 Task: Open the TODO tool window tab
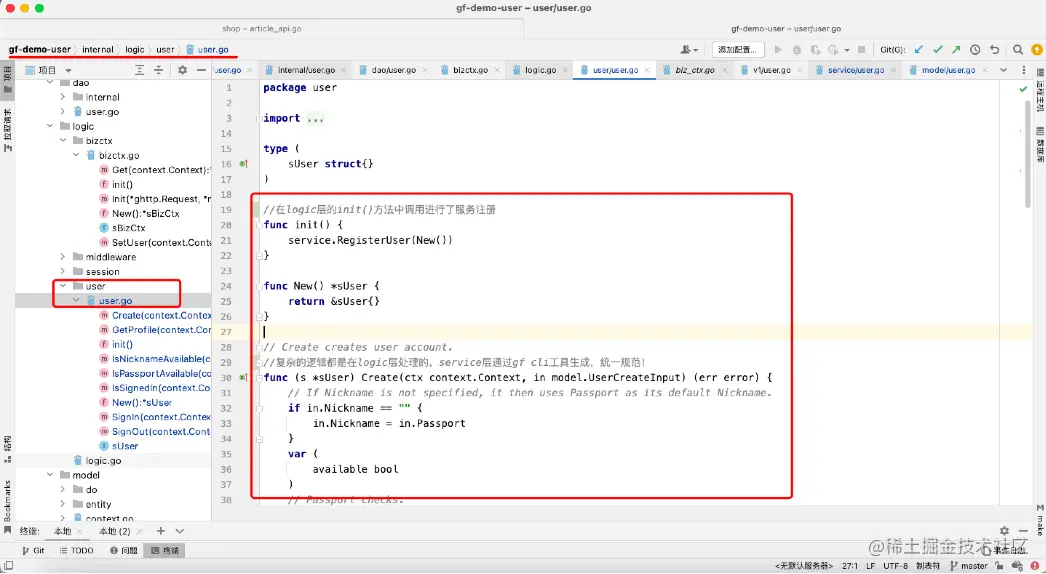[x=77, y=551]
